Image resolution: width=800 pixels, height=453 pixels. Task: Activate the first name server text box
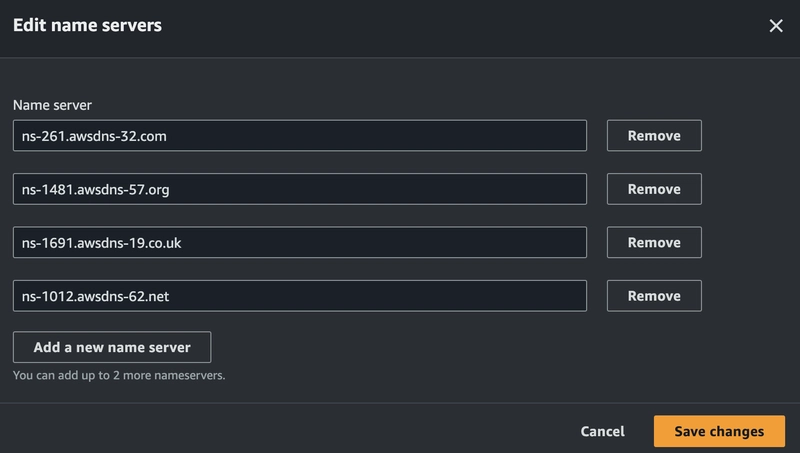(300, 136)
